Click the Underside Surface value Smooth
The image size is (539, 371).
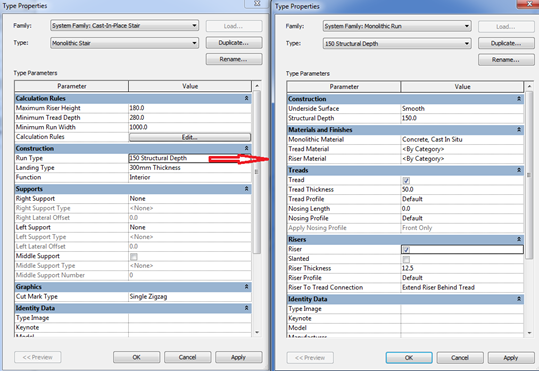462,109
